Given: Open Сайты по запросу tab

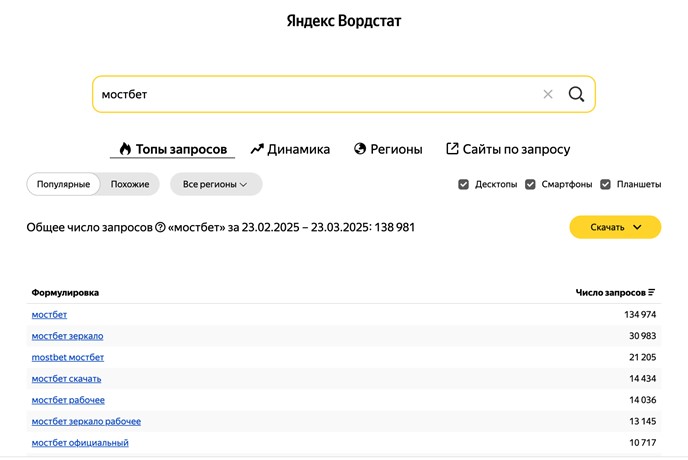Looking at the screenshot, I should [508, 149].
